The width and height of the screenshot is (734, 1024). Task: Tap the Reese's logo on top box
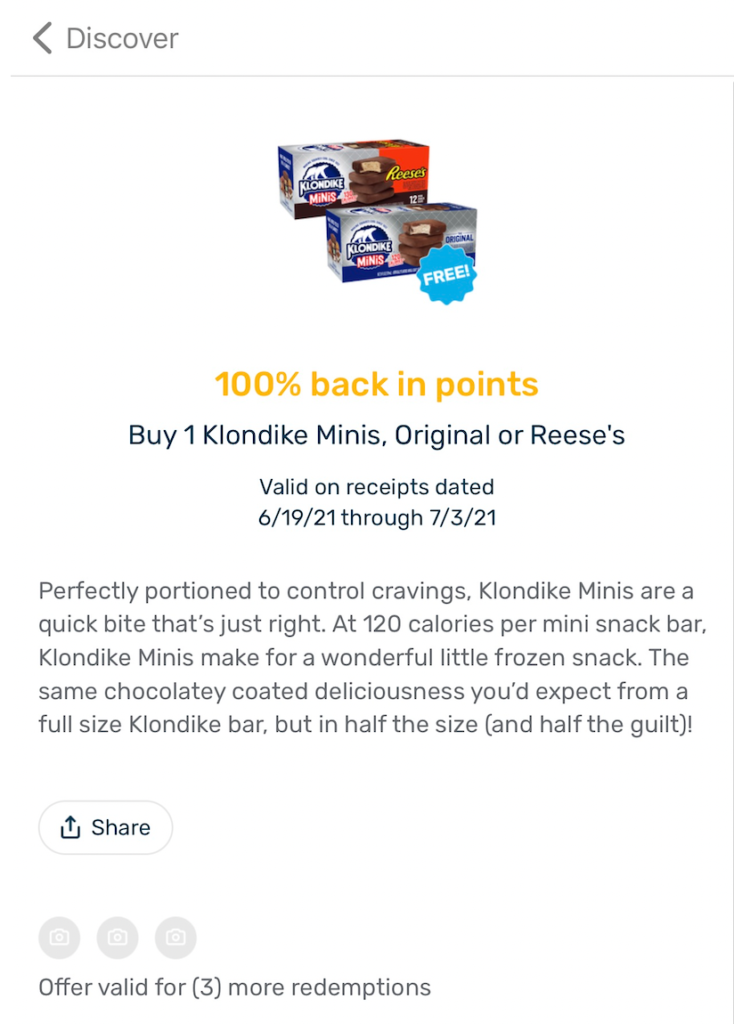(x=406, y=174)
